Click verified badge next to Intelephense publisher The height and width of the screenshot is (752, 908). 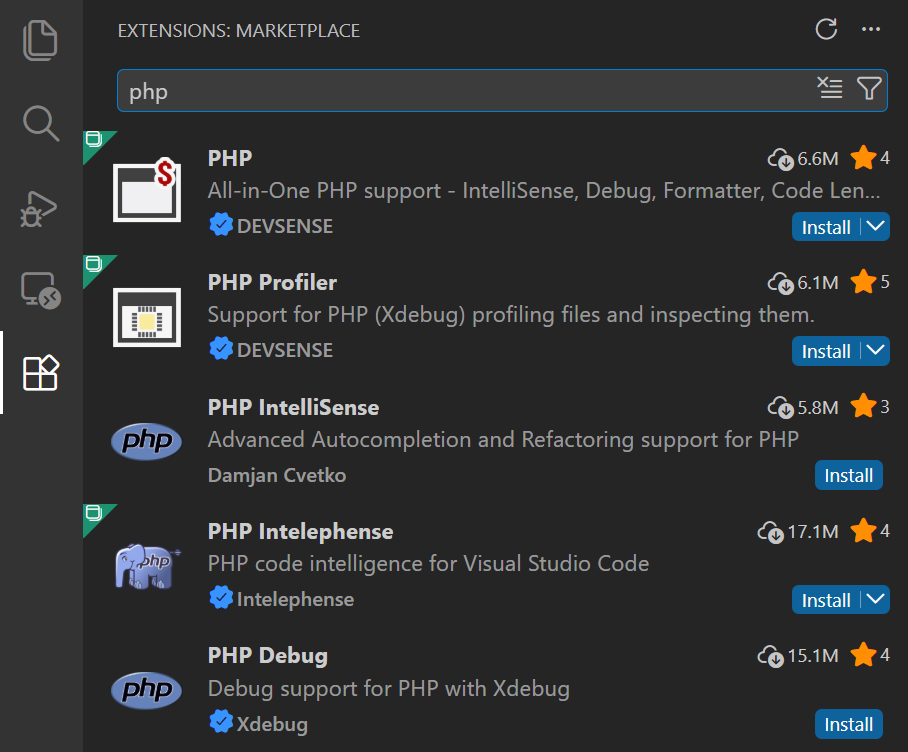[221, 597]
